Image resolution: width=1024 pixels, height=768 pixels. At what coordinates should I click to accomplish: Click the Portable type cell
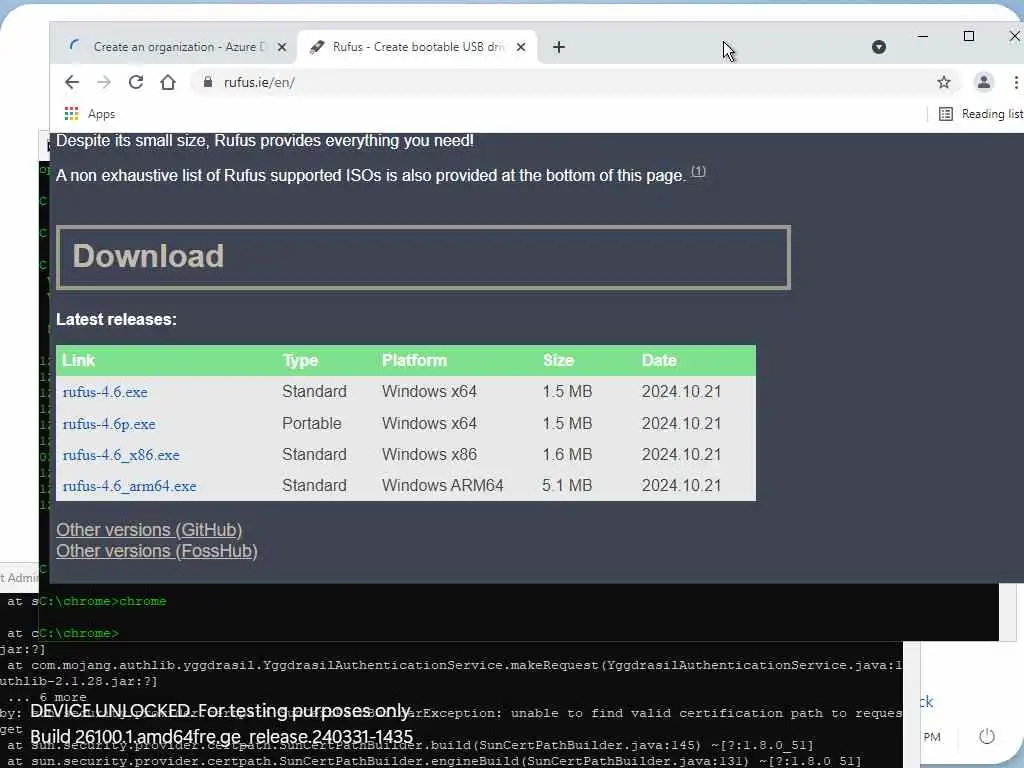pos(312,424)
